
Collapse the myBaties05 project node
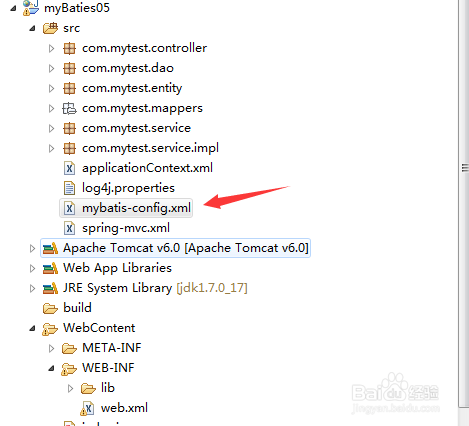click(x=13, y=8)
